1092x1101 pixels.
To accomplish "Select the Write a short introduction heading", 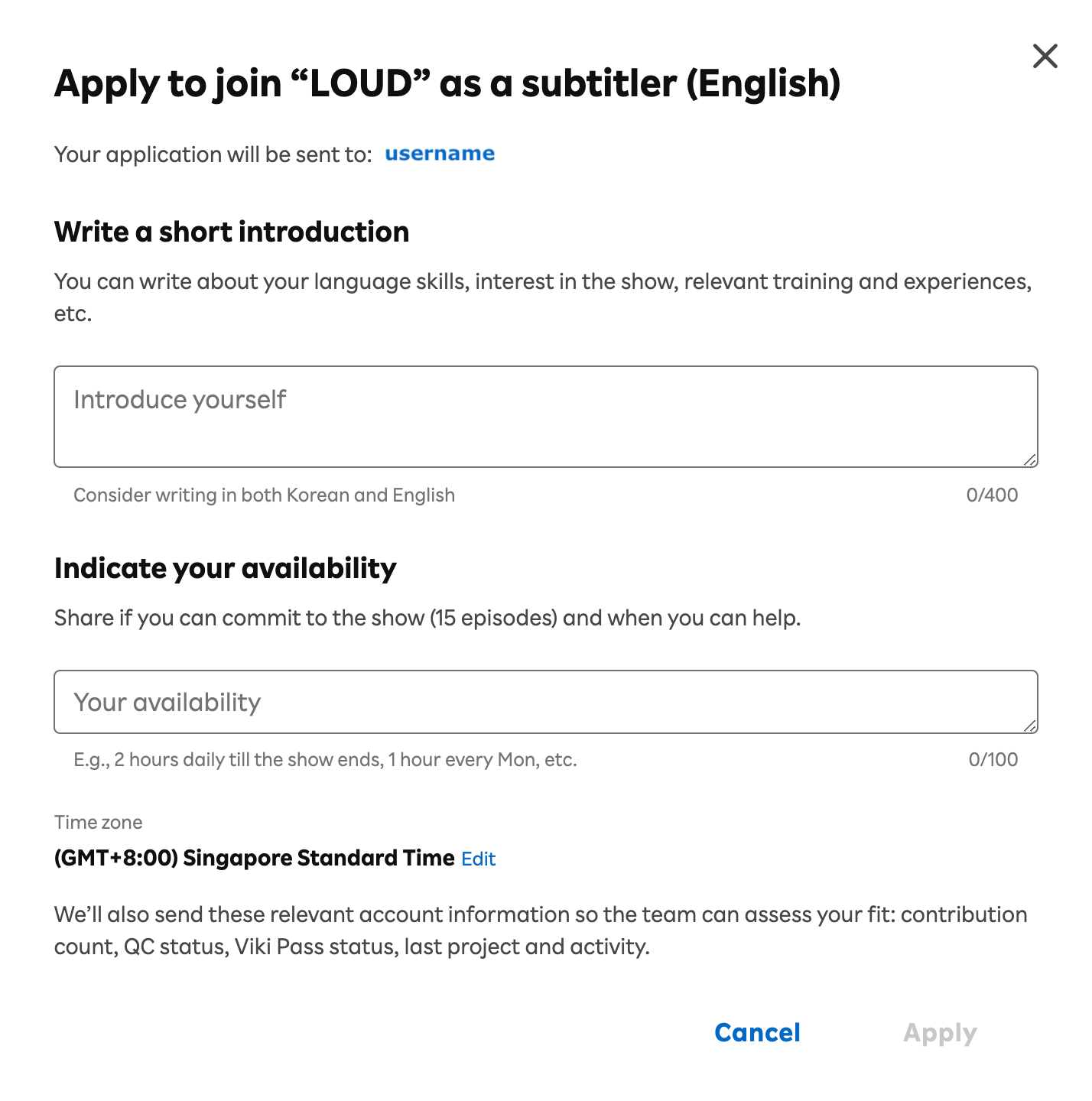I will click(232, 232).
